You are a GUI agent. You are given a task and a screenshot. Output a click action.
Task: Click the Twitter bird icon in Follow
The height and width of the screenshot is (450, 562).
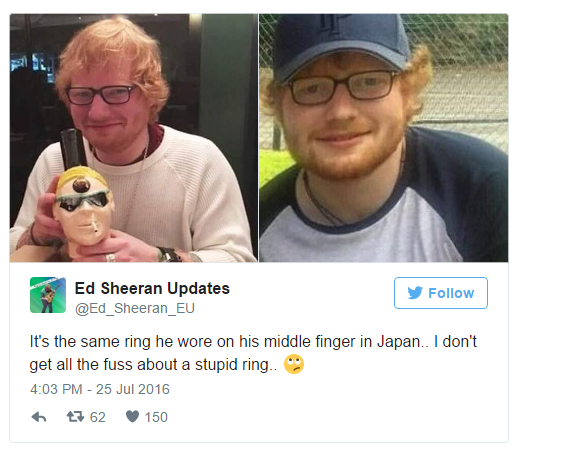(x=415, y=293)
